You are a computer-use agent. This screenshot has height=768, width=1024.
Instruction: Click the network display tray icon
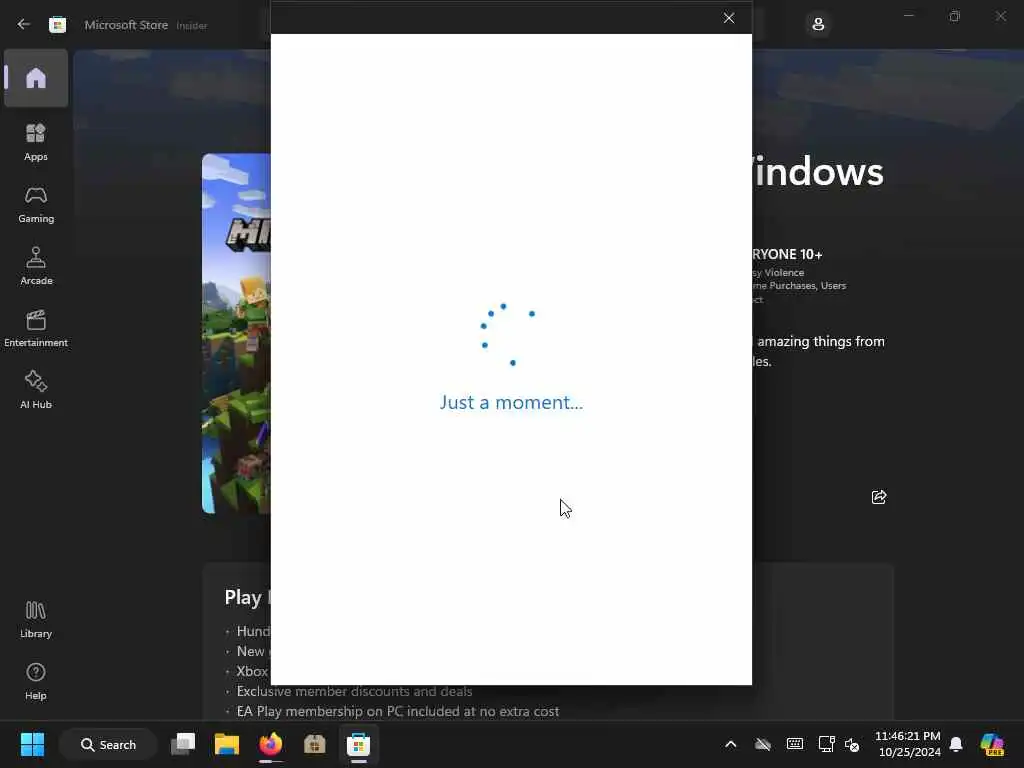(826, 744)
